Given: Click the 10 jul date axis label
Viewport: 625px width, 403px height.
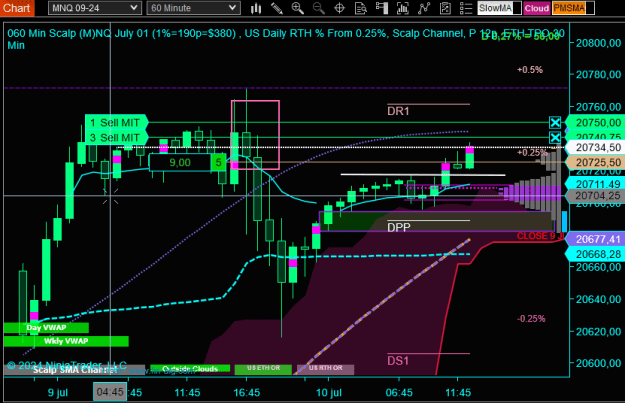Looking at the screenshot, I should click(x=328, y=393).
